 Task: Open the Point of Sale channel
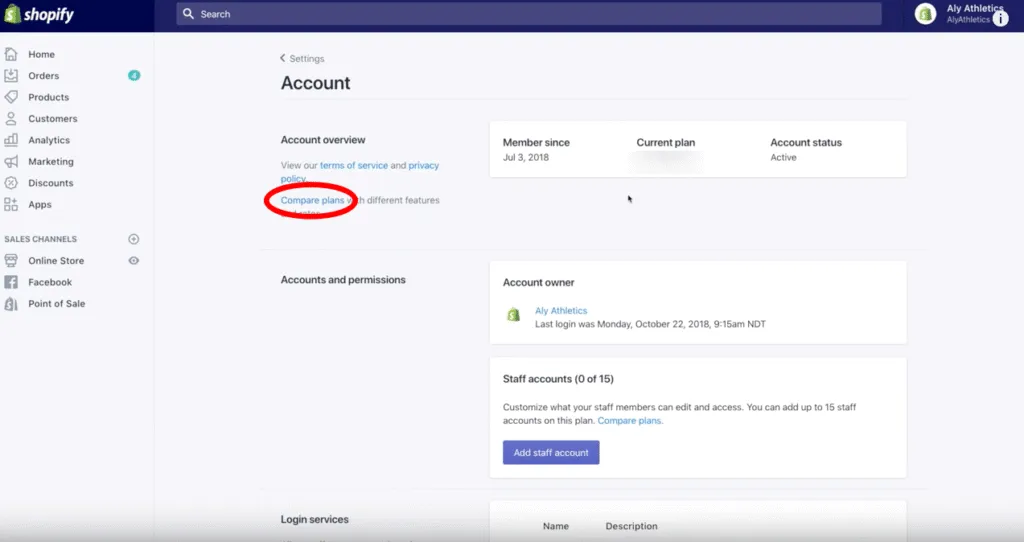tap(57, 304)
